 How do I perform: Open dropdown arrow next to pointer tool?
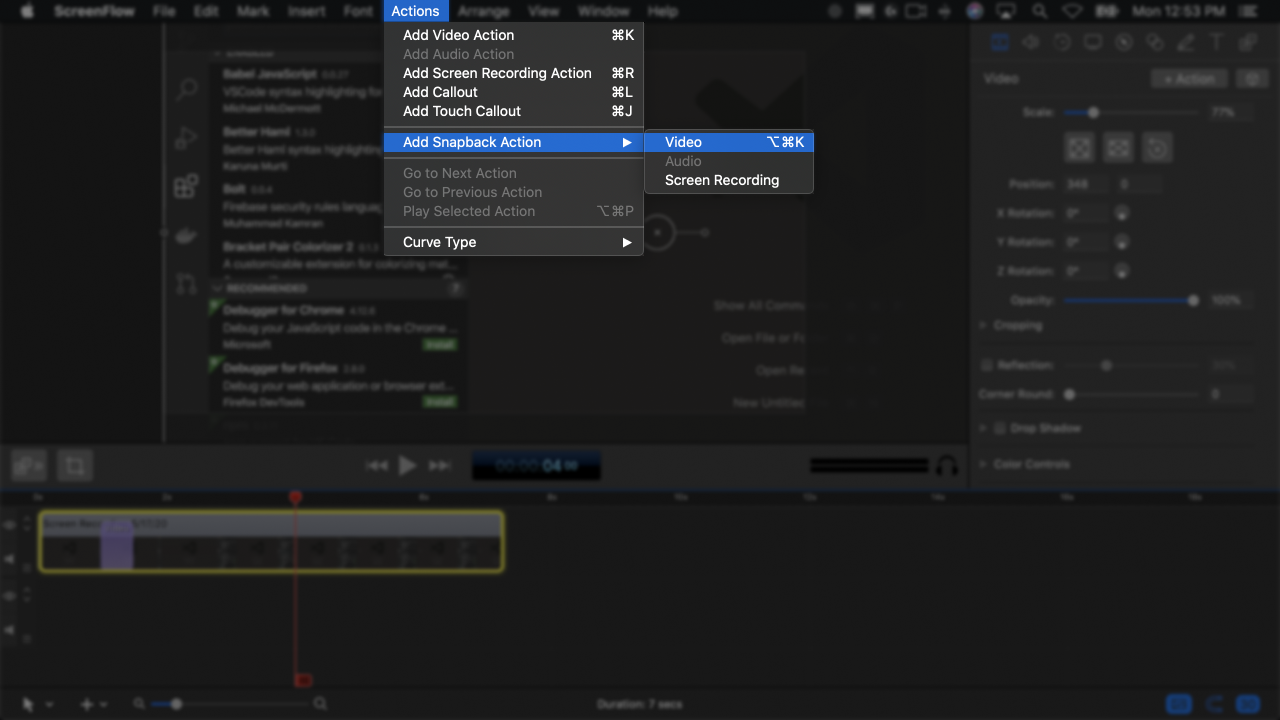point(49,705)
